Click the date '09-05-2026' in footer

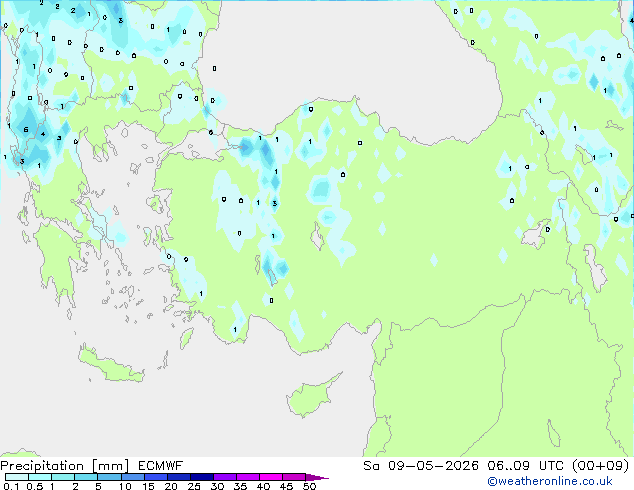coord(433,466)
